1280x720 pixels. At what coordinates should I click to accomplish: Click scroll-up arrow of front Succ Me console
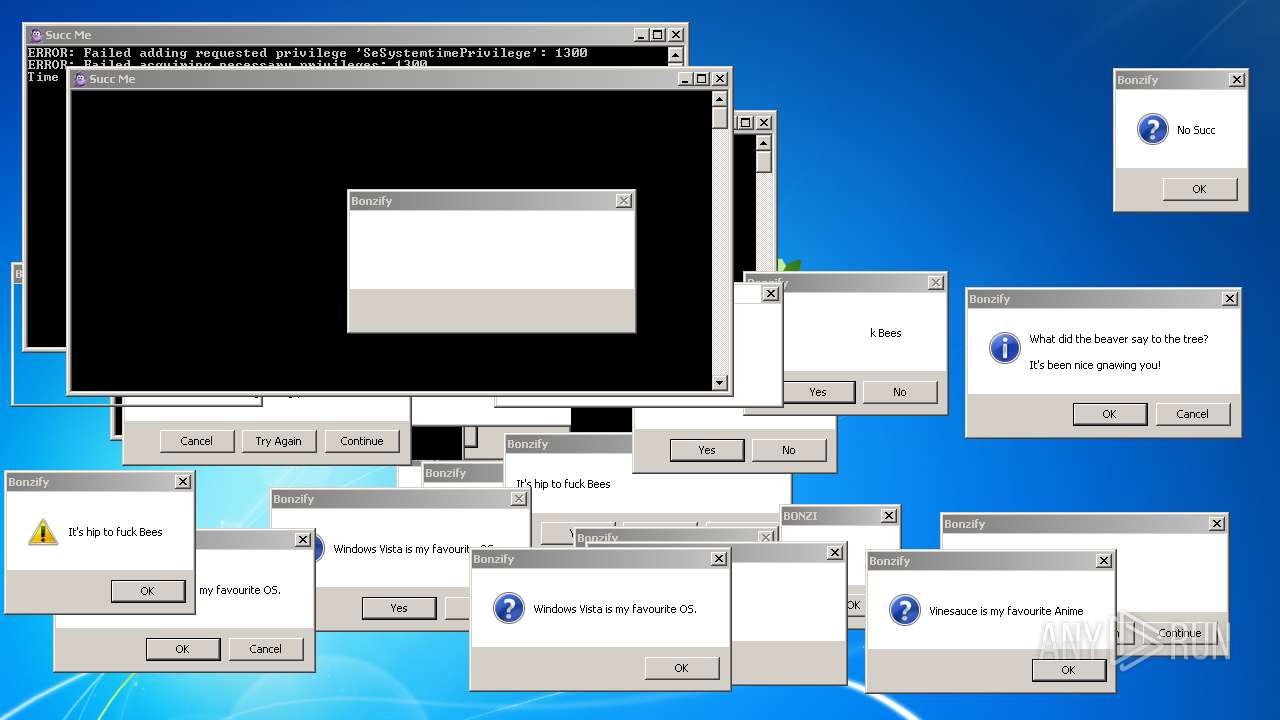click(719, 98)
